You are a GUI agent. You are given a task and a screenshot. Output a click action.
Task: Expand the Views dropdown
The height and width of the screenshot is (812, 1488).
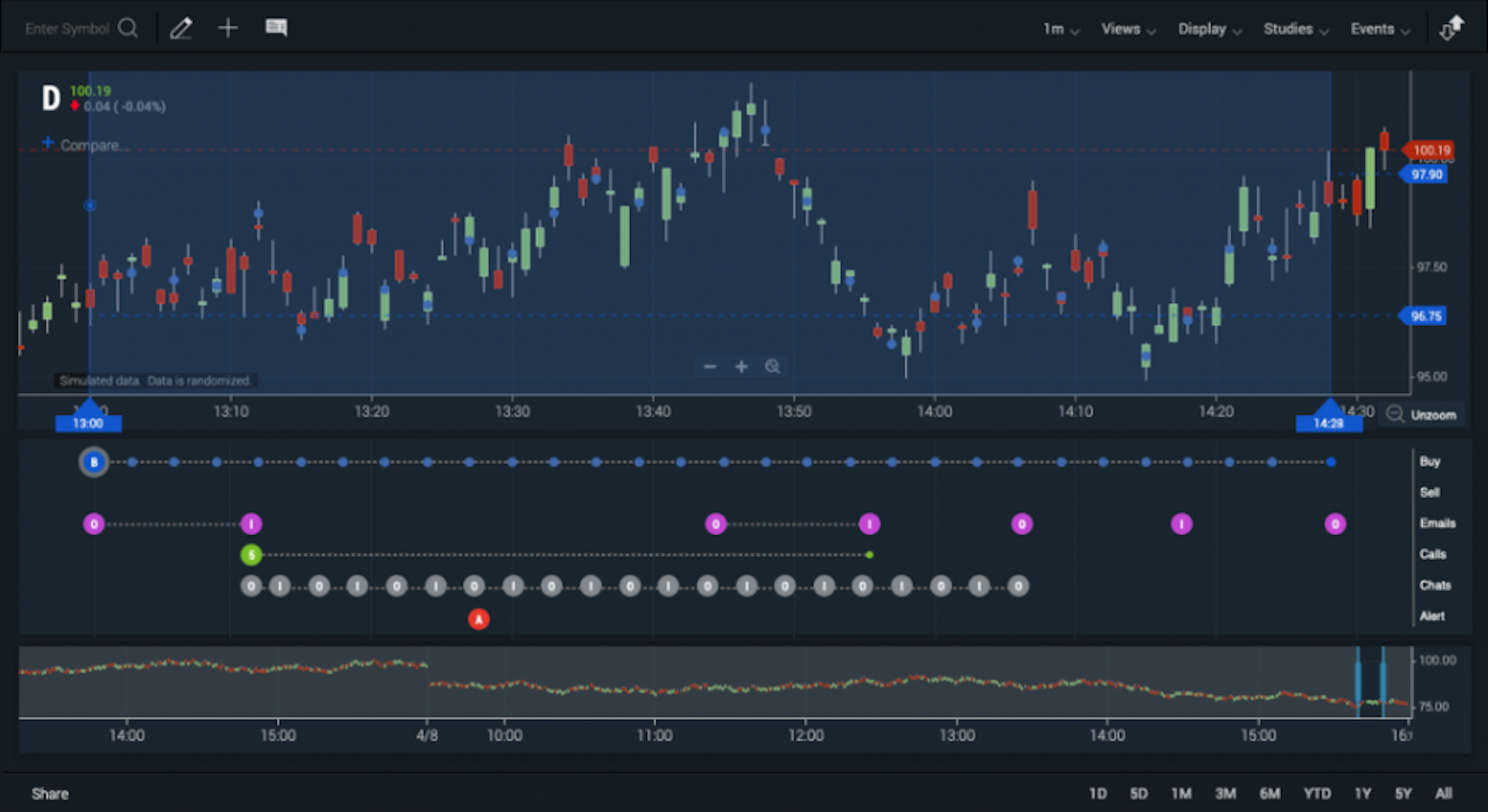(1128, 30)
